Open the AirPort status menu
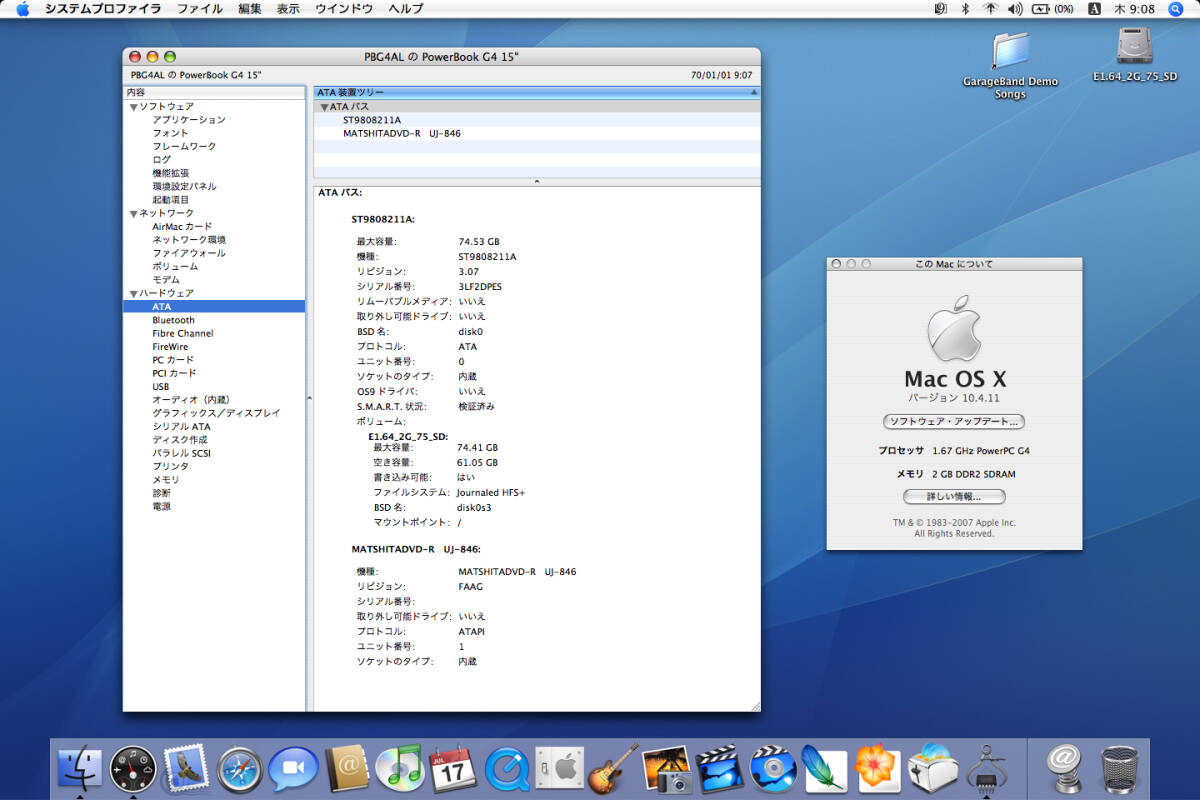The height and width of the screenshot is (800, 1200). pyautogui.click(x=991, y=9)
